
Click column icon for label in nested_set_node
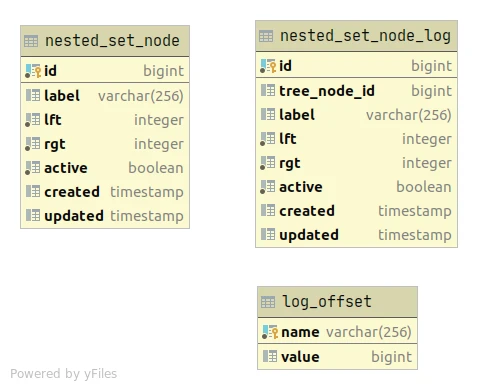click(x=33, y=95)
